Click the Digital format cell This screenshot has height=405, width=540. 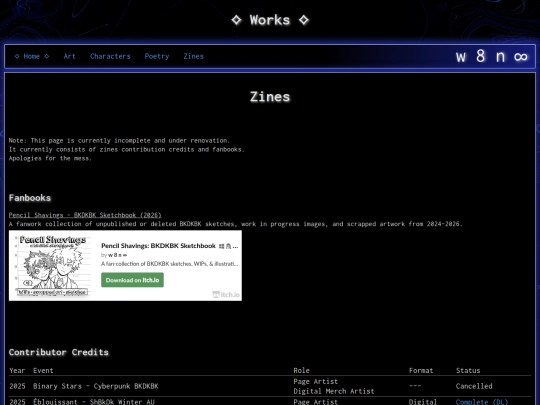423,402
